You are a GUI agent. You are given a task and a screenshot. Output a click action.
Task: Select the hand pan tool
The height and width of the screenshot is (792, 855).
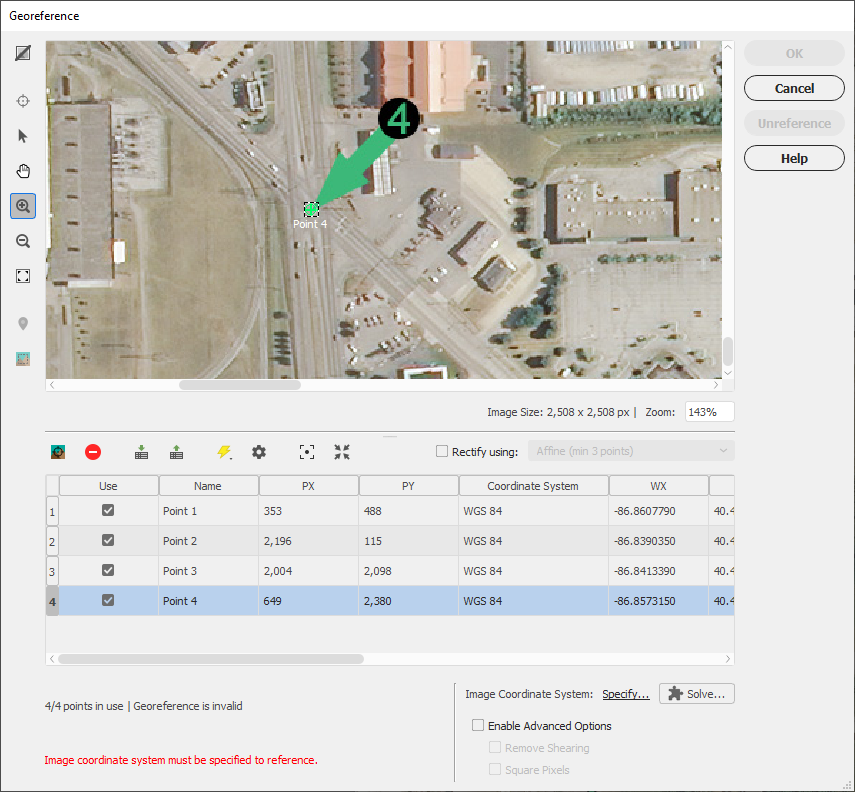tap(23, 171)
